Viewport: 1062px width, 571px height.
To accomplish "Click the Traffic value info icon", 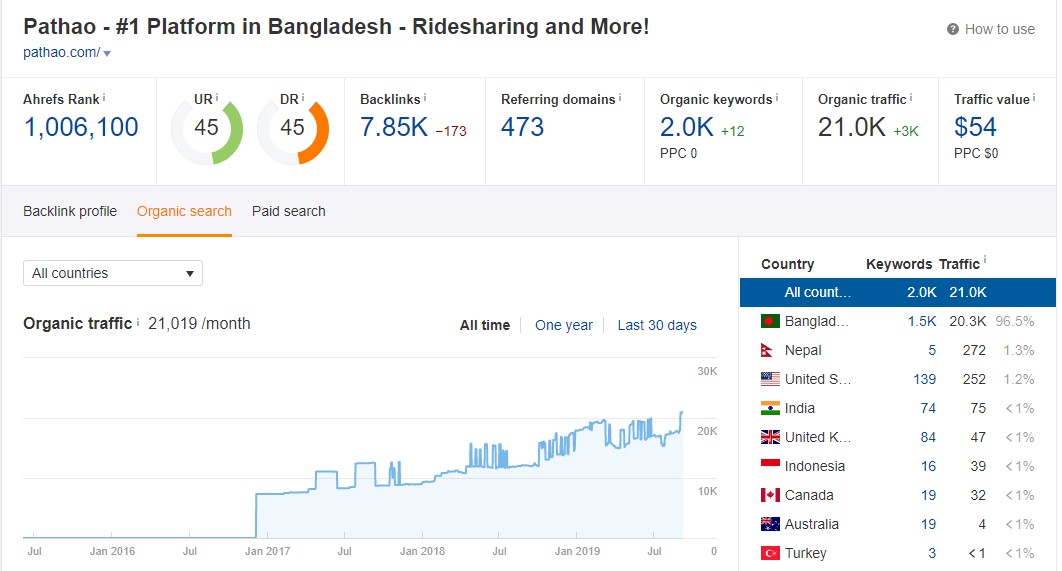I will [x=1034, y=98].
